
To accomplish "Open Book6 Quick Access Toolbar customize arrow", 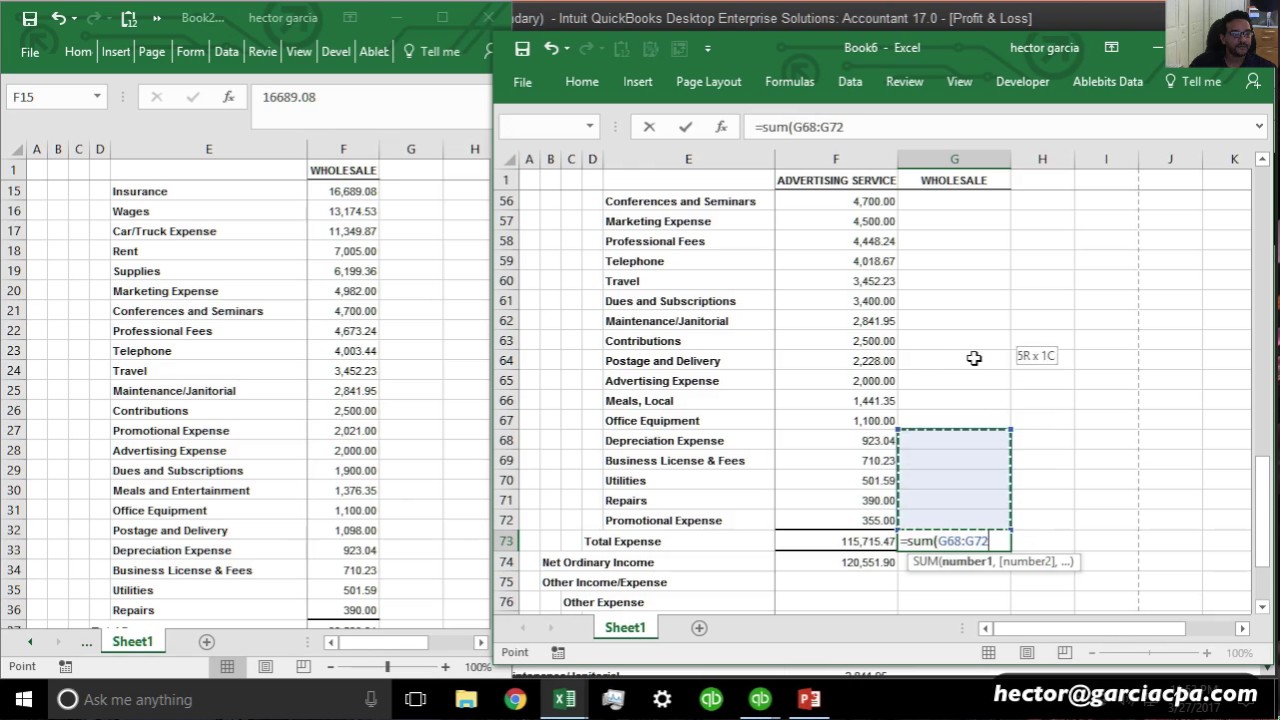I will click(707, 48).
